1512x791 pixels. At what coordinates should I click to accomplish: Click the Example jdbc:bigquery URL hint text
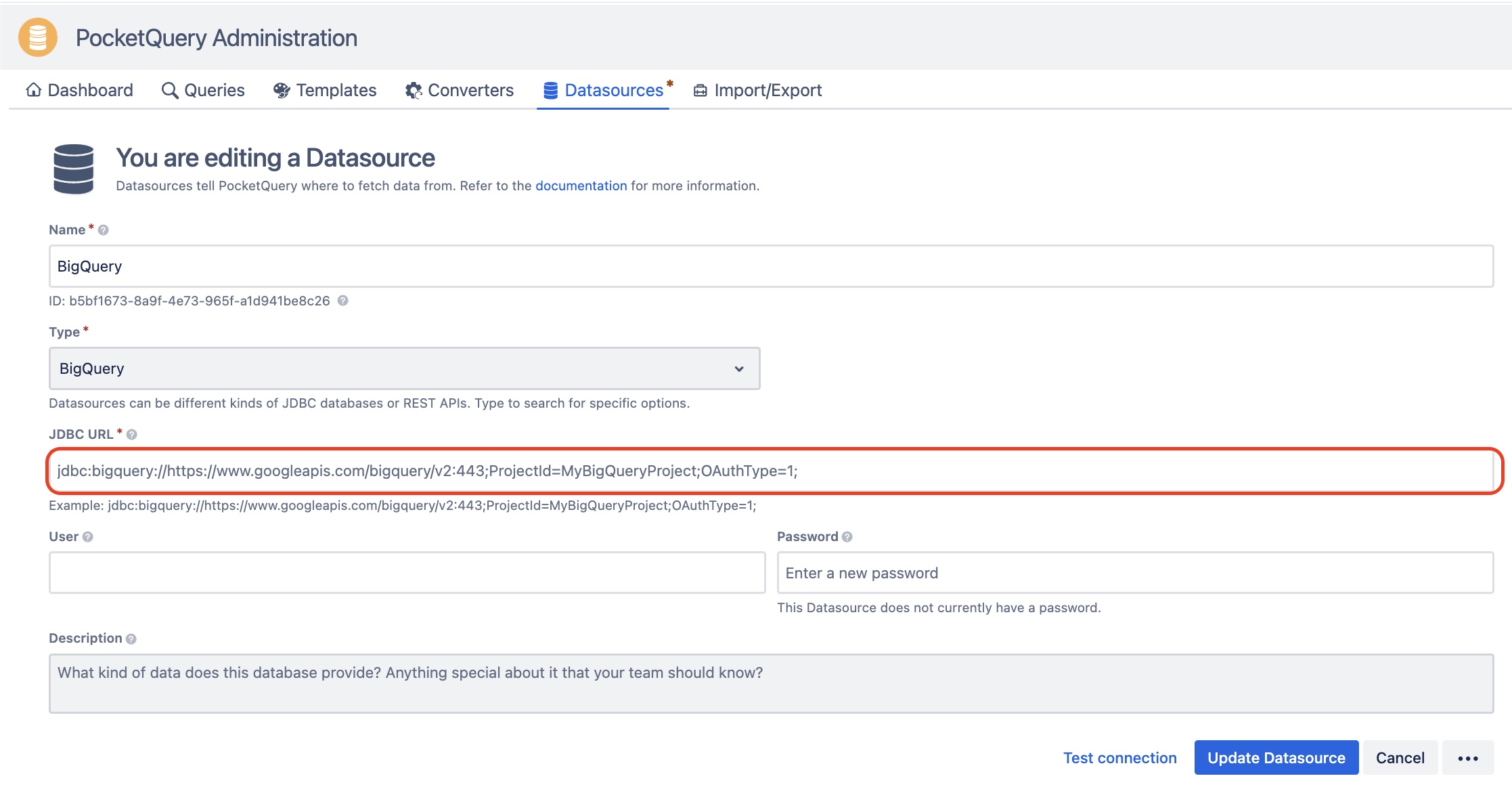[x=403, y=505]
